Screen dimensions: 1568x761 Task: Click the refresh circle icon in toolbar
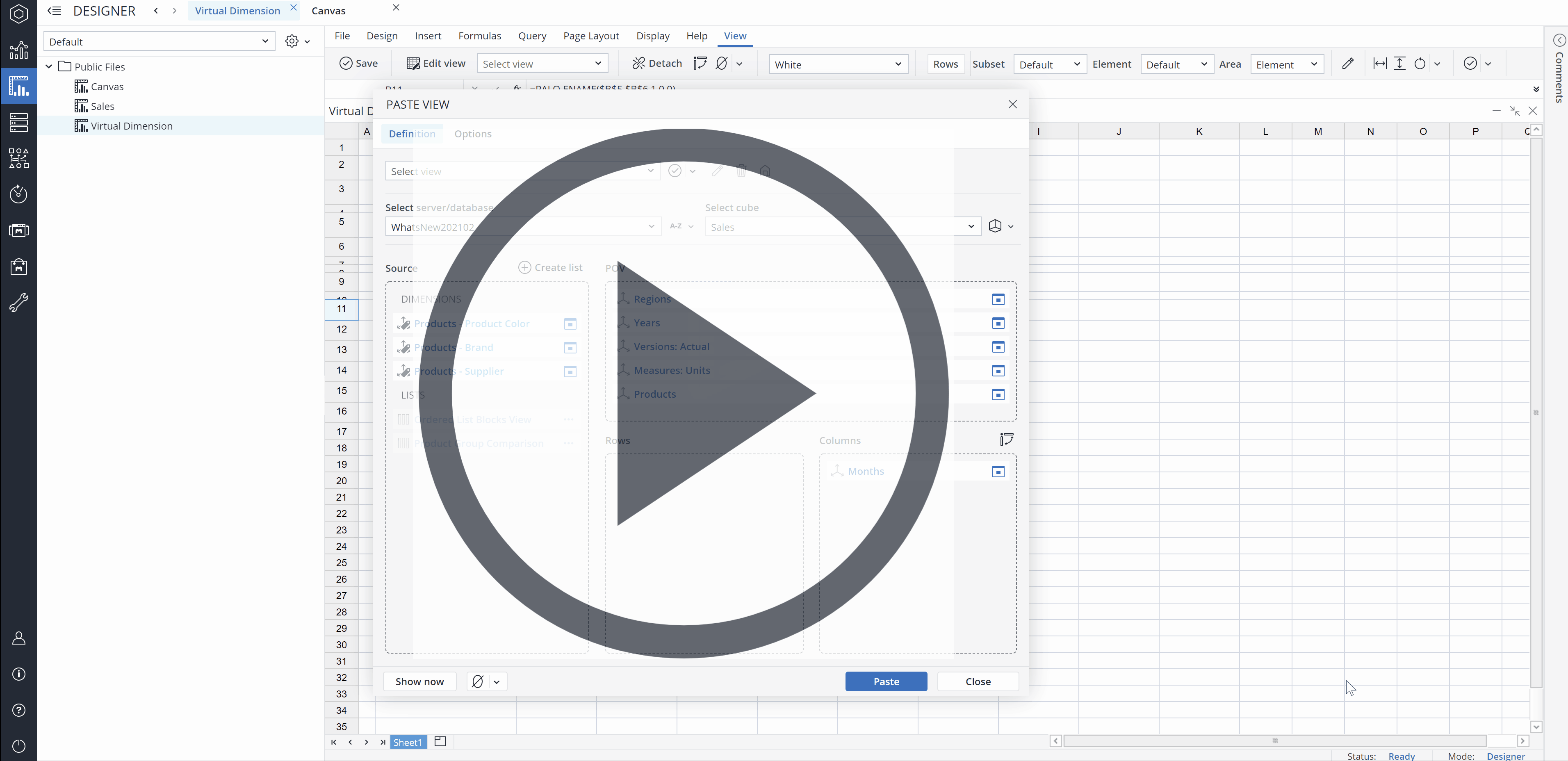(1420, 64)
